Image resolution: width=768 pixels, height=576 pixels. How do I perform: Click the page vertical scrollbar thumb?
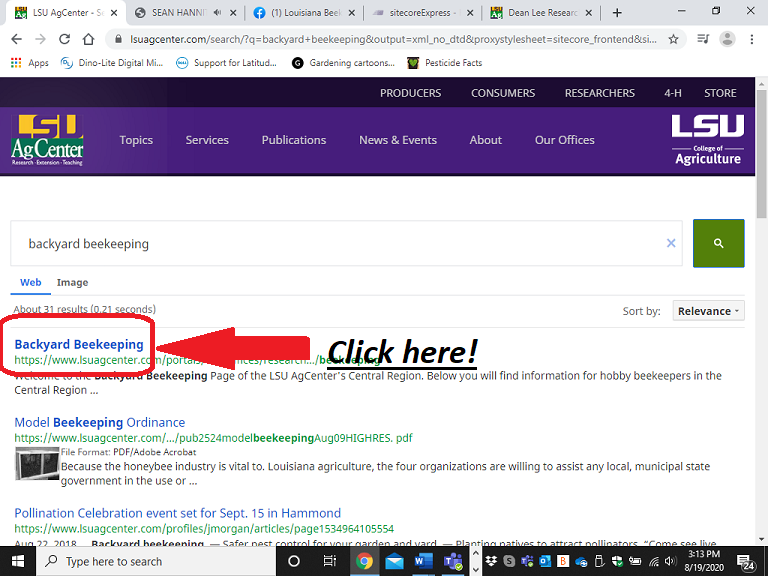[762, 153]
